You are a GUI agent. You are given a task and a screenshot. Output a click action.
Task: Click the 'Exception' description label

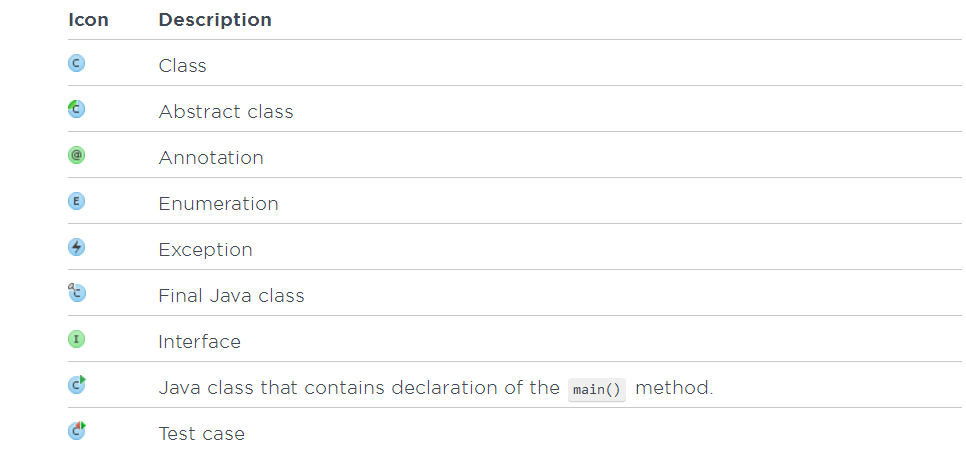(x=205, y=250)
